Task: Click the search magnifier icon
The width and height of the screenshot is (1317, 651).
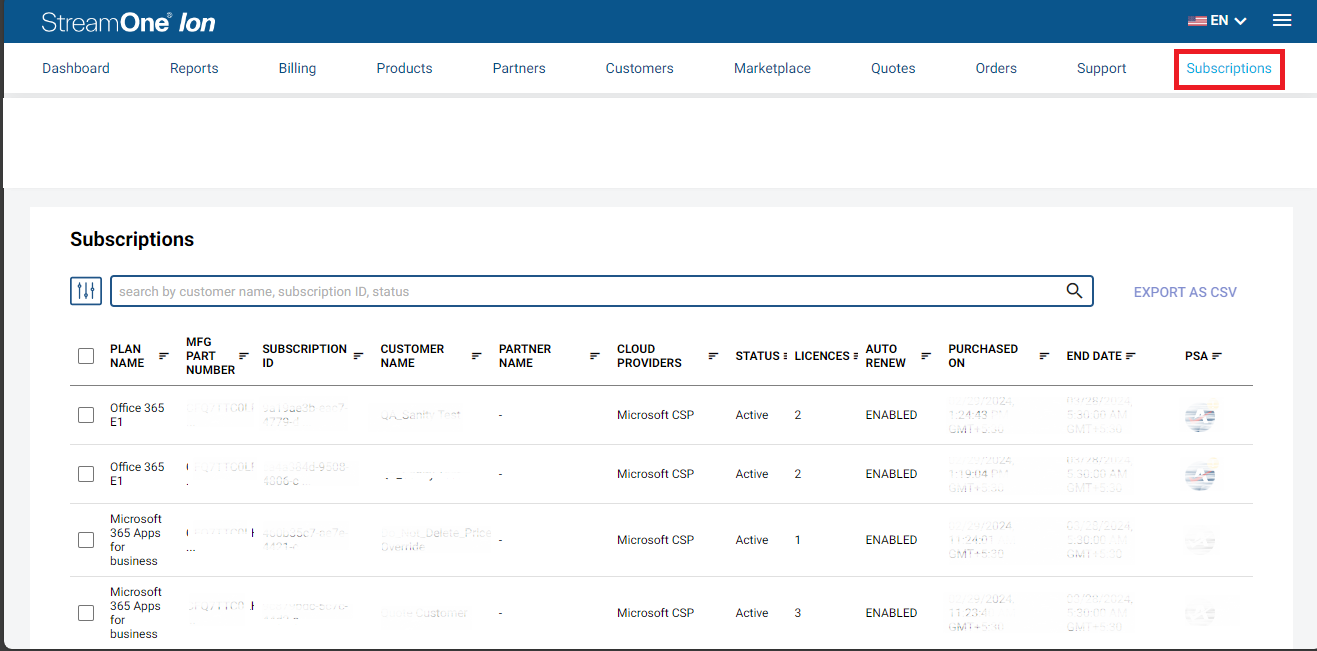Action: (1074, 291)
